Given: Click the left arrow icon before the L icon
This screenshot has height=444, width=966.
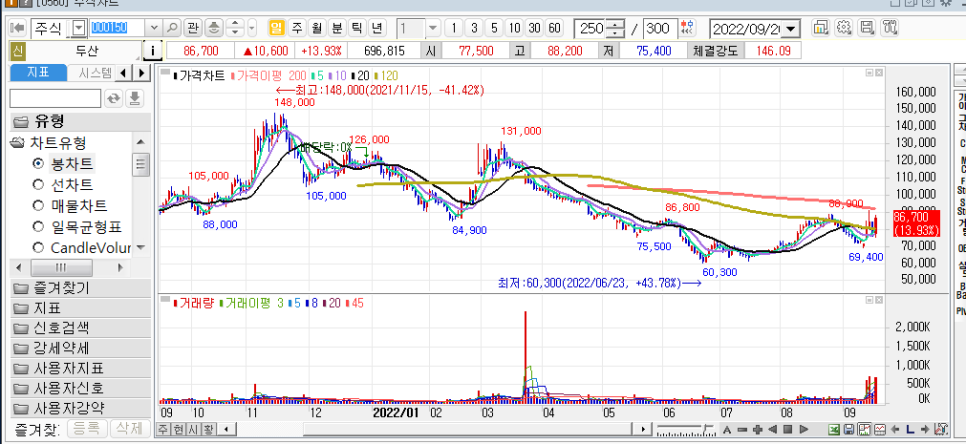Looking at the screenshot, I should pyautogui.click(x=895, y=429).
